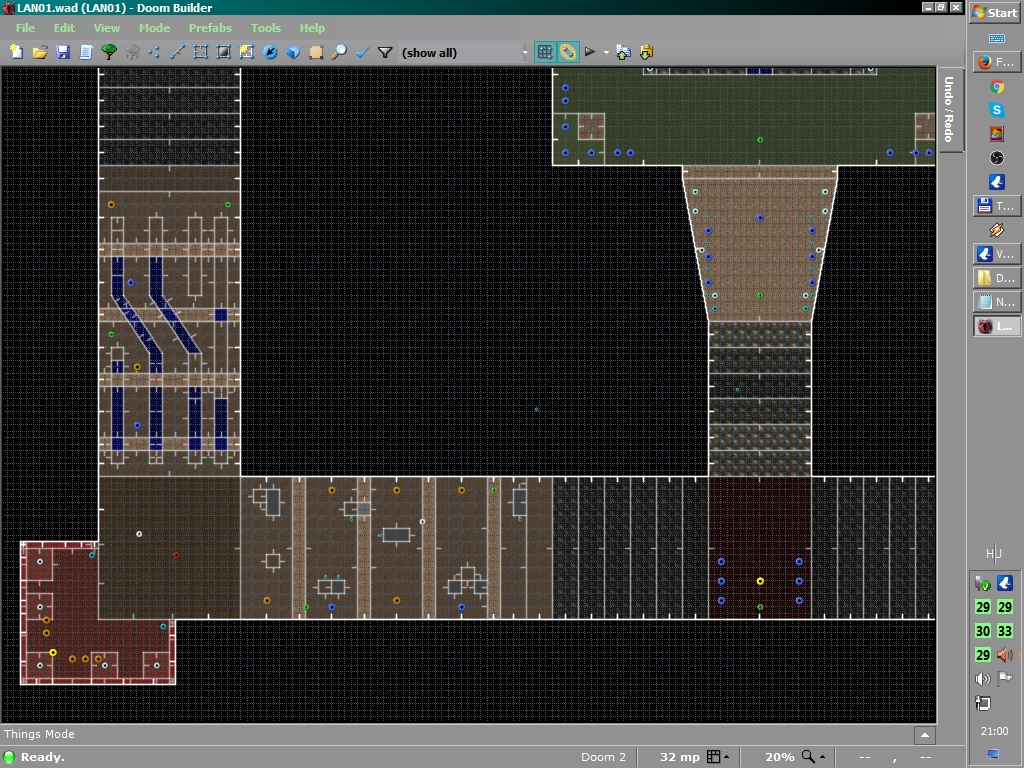Open Find and Replace magnifier icon
This screenshot has width=1024, height=768.
[x=339, y=52]
